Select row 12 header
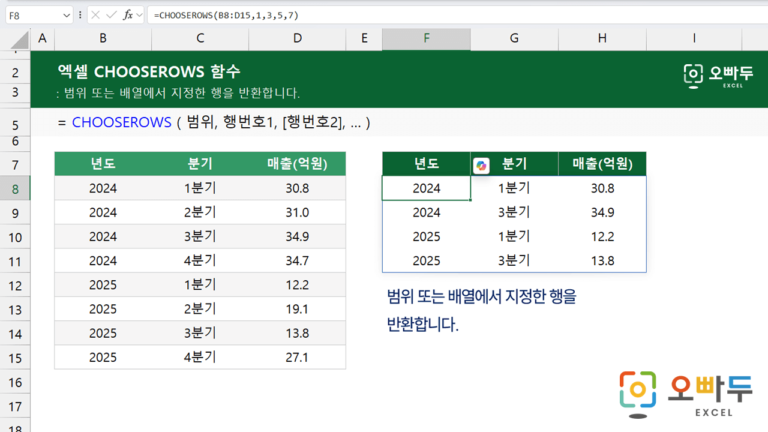This screenshot has width=768, height=432. coord(15,286)
